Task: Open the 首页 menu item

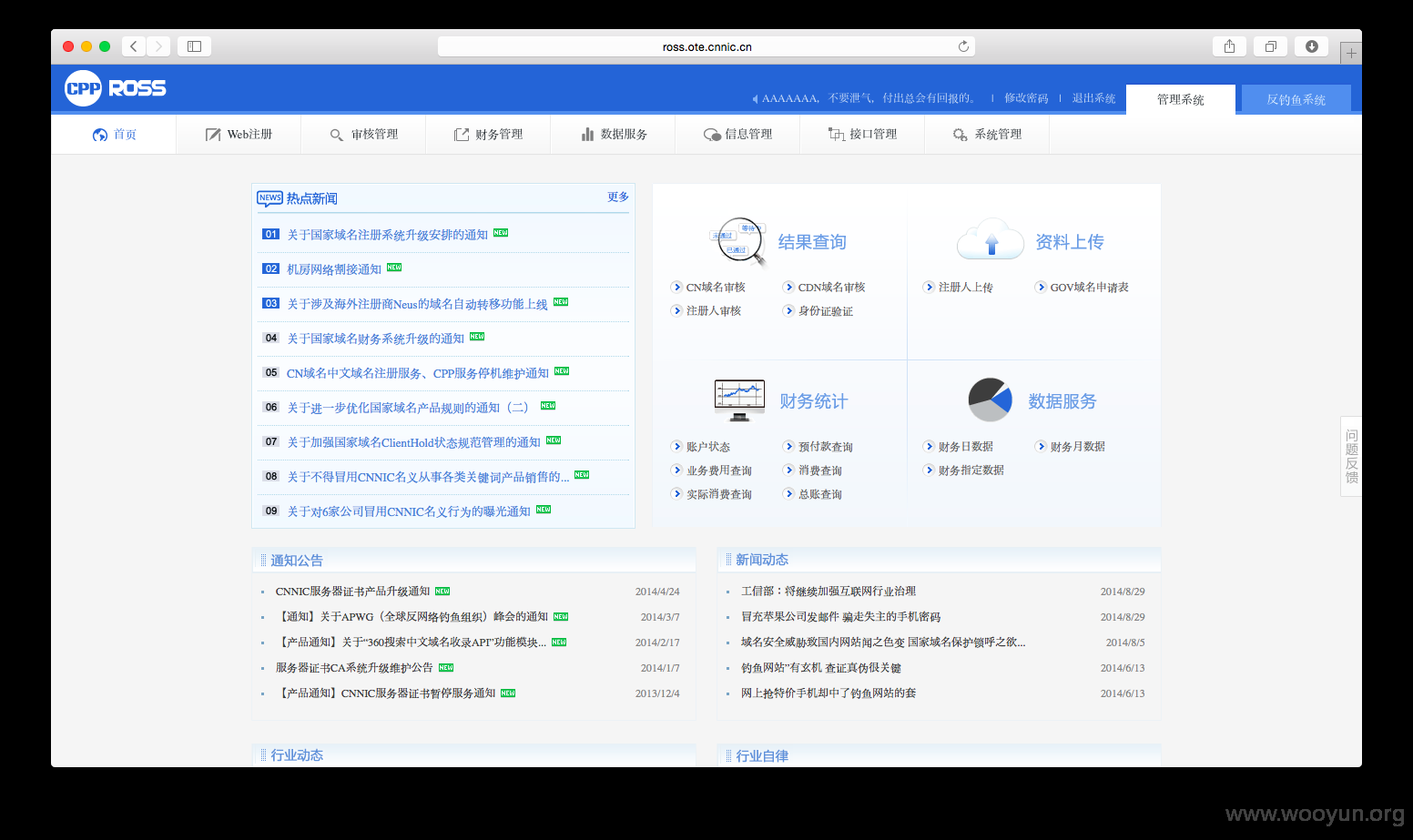Action: pos(113,135)
